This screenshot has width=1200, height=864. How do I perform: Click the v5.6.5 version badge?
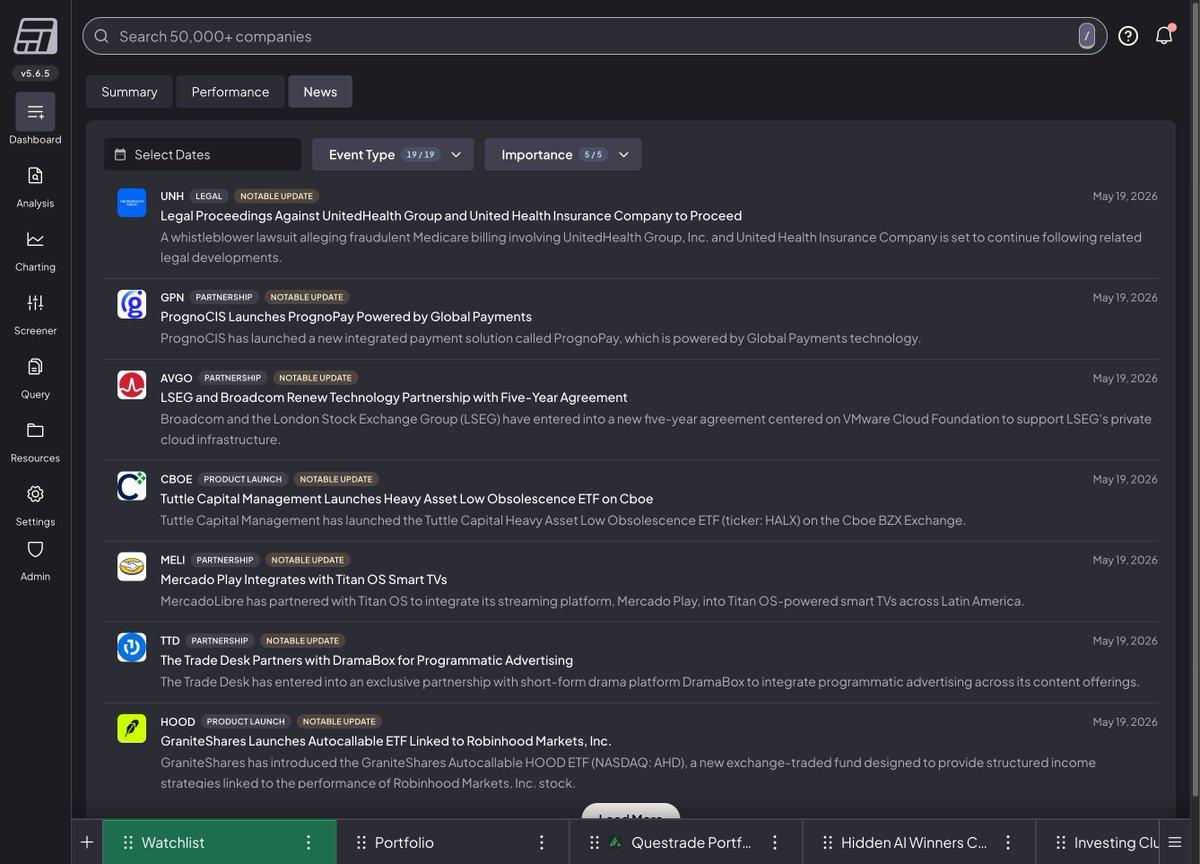pos(35,73)
